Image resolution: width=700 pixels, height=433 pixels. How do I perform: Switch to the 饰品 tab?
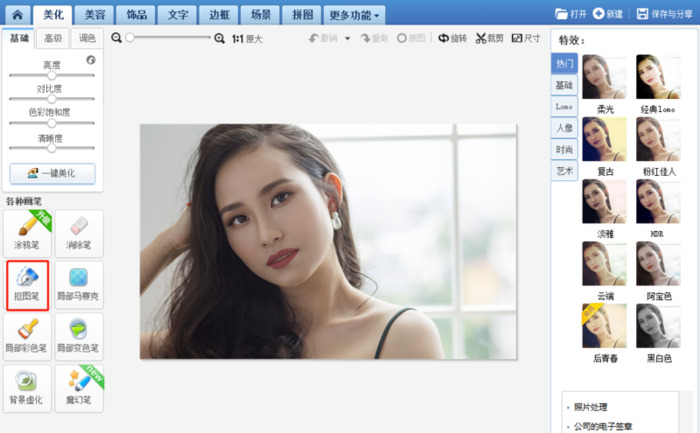(136, 15)
